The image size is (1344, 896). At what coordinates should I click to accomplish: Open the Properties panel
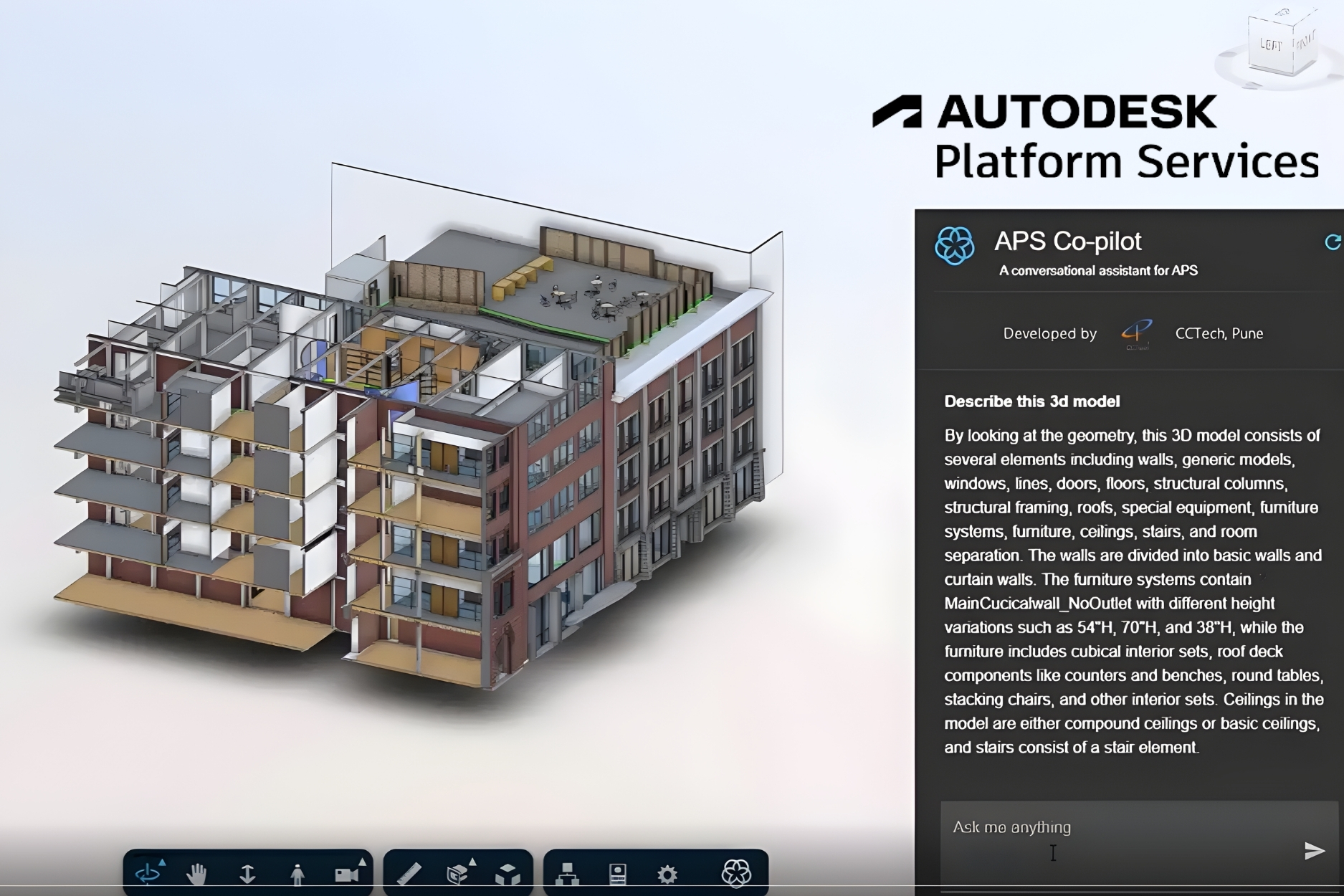click(x=617, y=873)
